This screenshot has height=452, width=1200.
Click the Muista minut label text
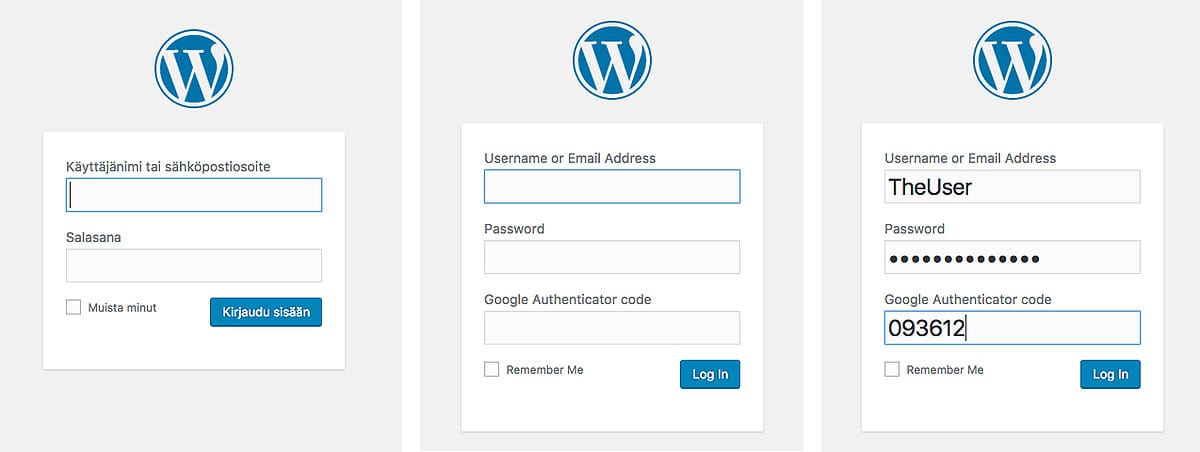click(122, 308)
